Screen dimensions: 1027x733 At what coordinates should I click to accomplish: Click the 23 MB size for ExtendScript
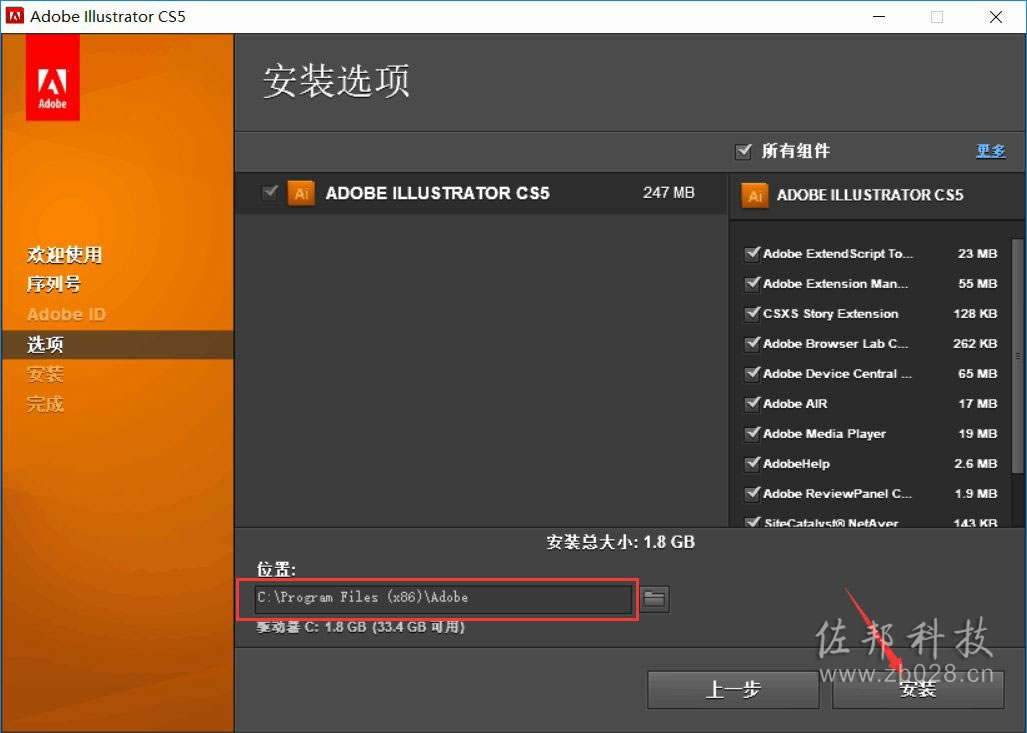(x=977, y=254)
